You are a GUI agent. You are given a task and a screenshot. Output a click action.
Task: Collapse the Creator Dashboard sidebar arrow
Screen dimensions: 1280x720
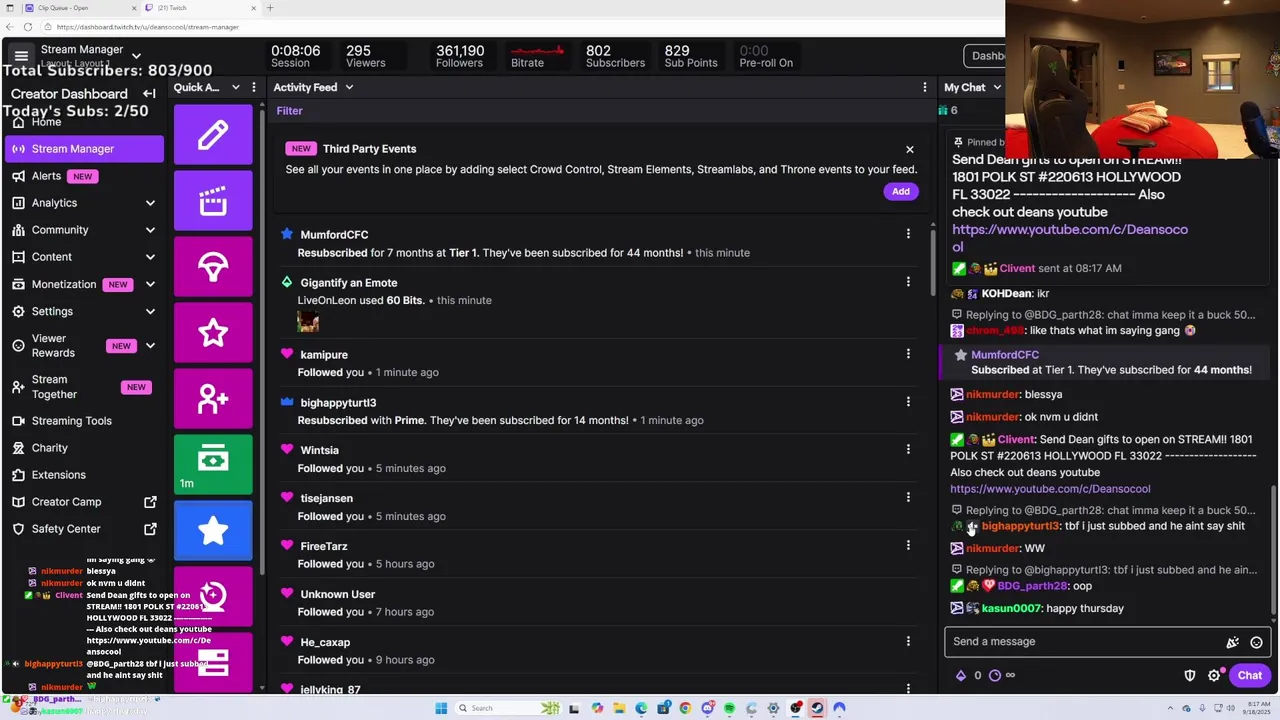coord(149,94)
